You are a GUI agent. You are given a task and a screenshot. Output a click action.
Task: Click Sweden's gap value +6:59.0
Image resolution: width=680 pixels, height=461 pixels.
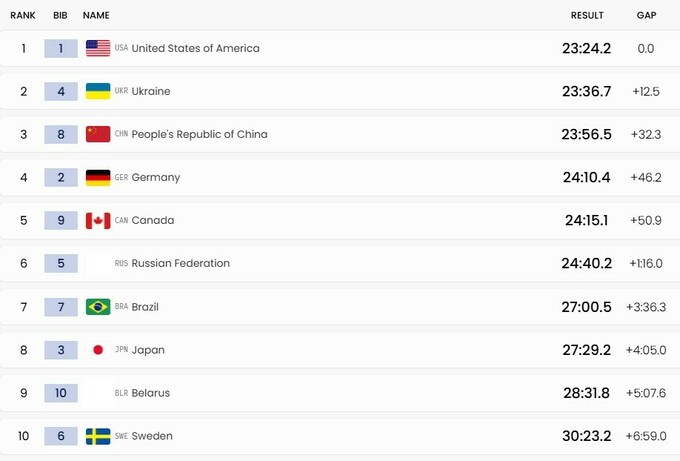646,436
